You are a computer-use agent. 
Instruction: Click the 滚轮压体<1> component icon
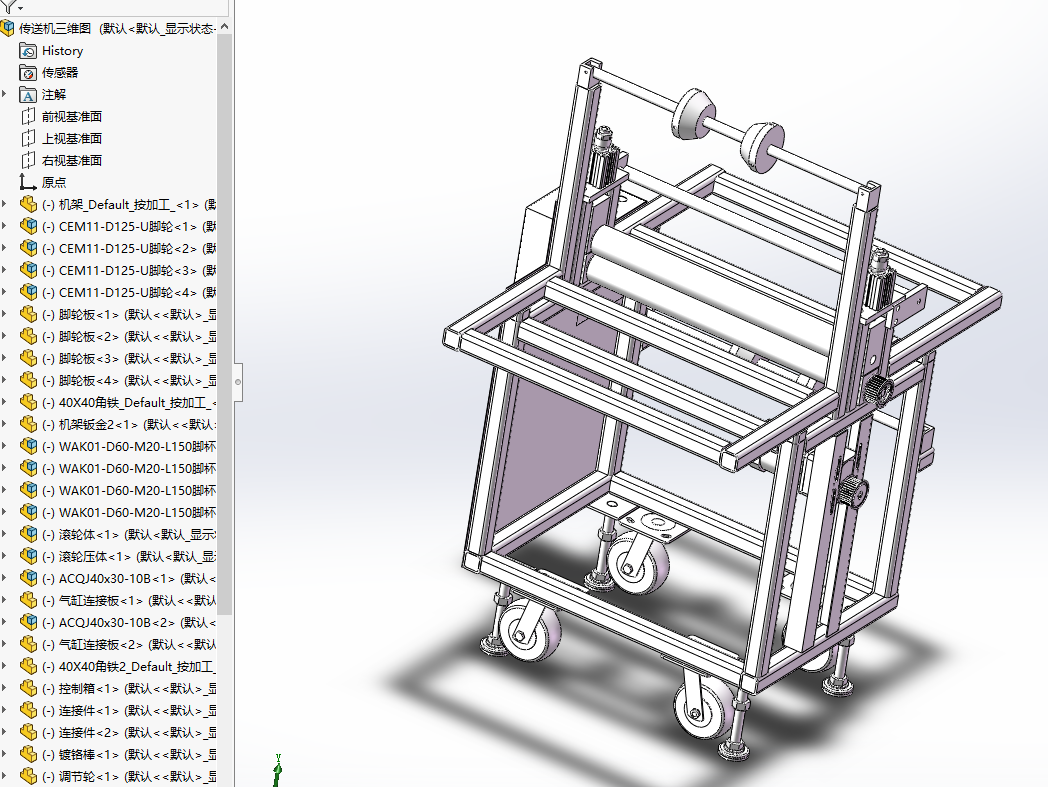tap(28, 556)
